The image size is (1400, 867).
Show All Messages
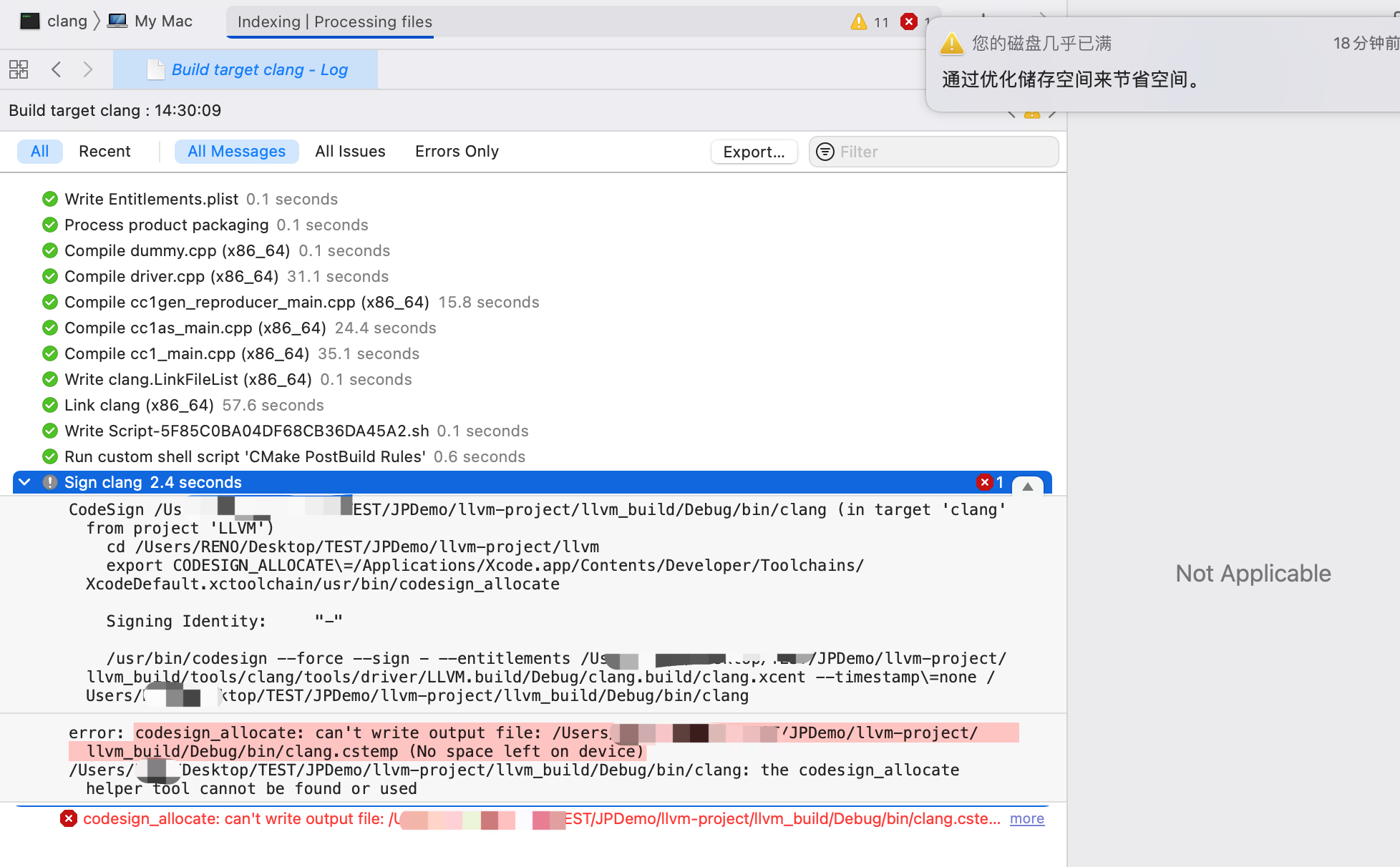236,151
